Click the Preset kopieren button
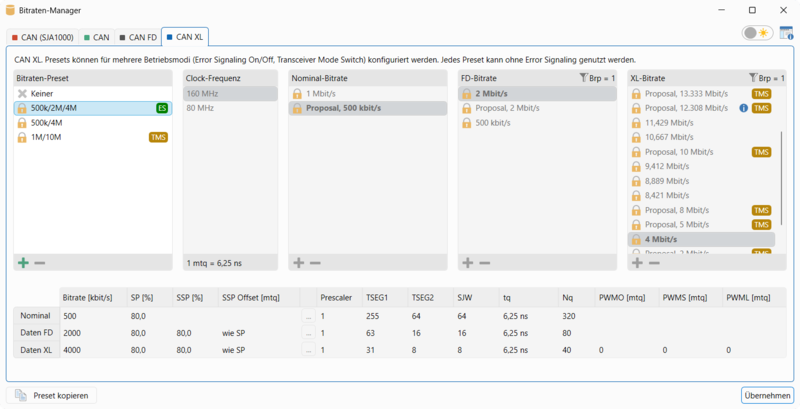The height and width of the screenshot is (409, 800). (52, 395)
